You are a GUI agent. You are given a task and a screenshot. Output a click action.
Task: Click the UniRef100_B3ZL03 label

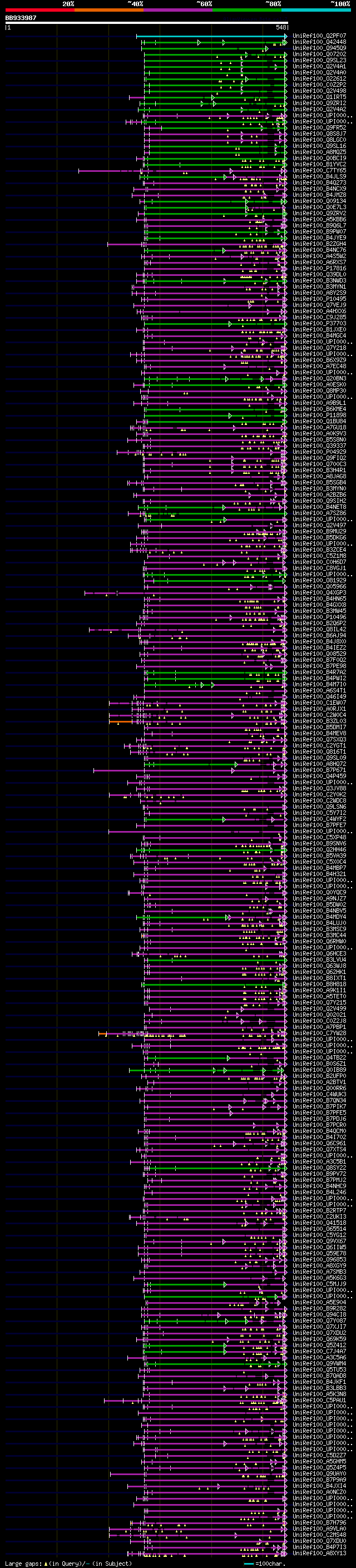[319, 721]
